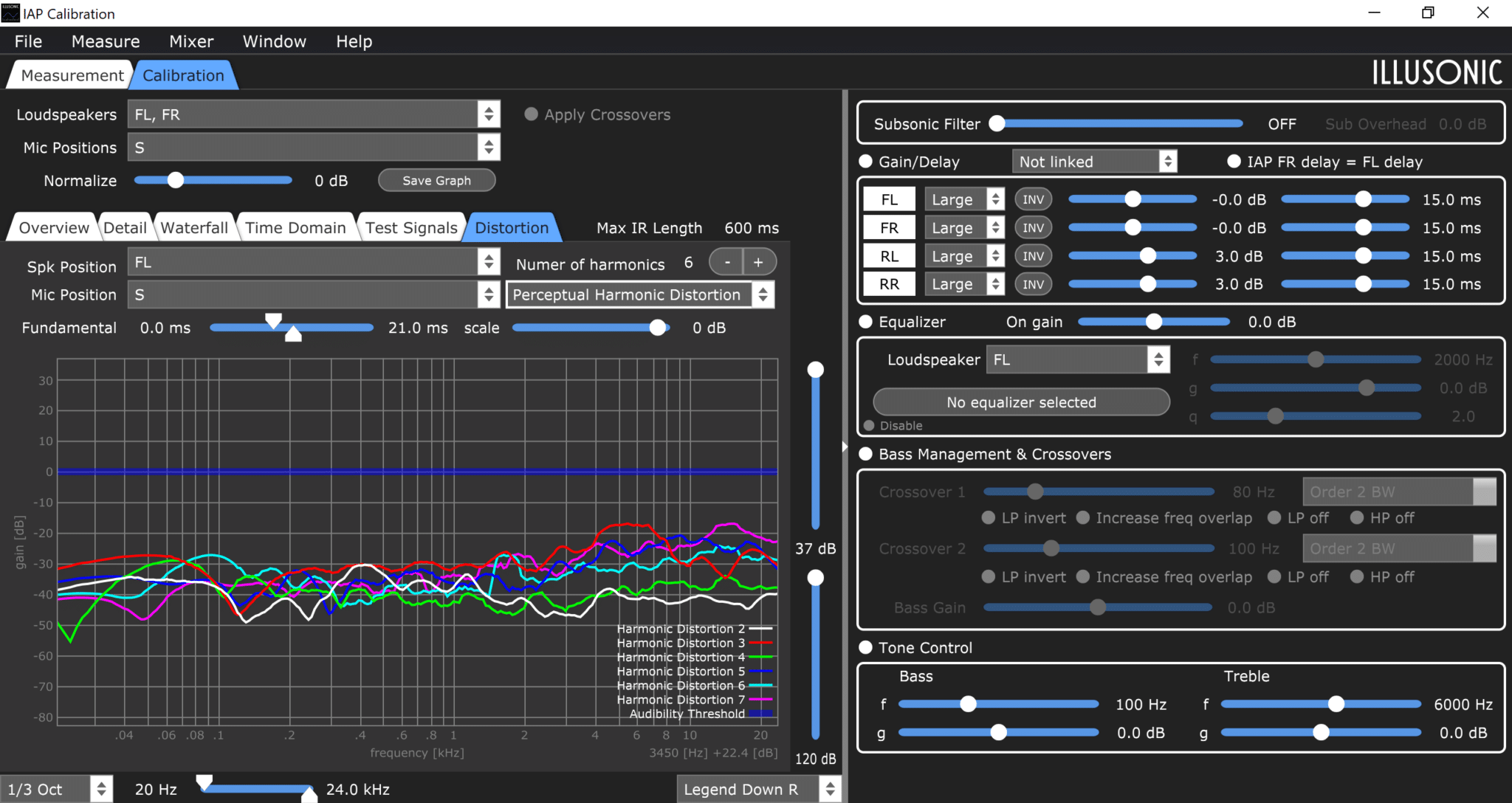Click the panel splitter collapse arrow
The image size is (1512, 803).
[845, 447]
